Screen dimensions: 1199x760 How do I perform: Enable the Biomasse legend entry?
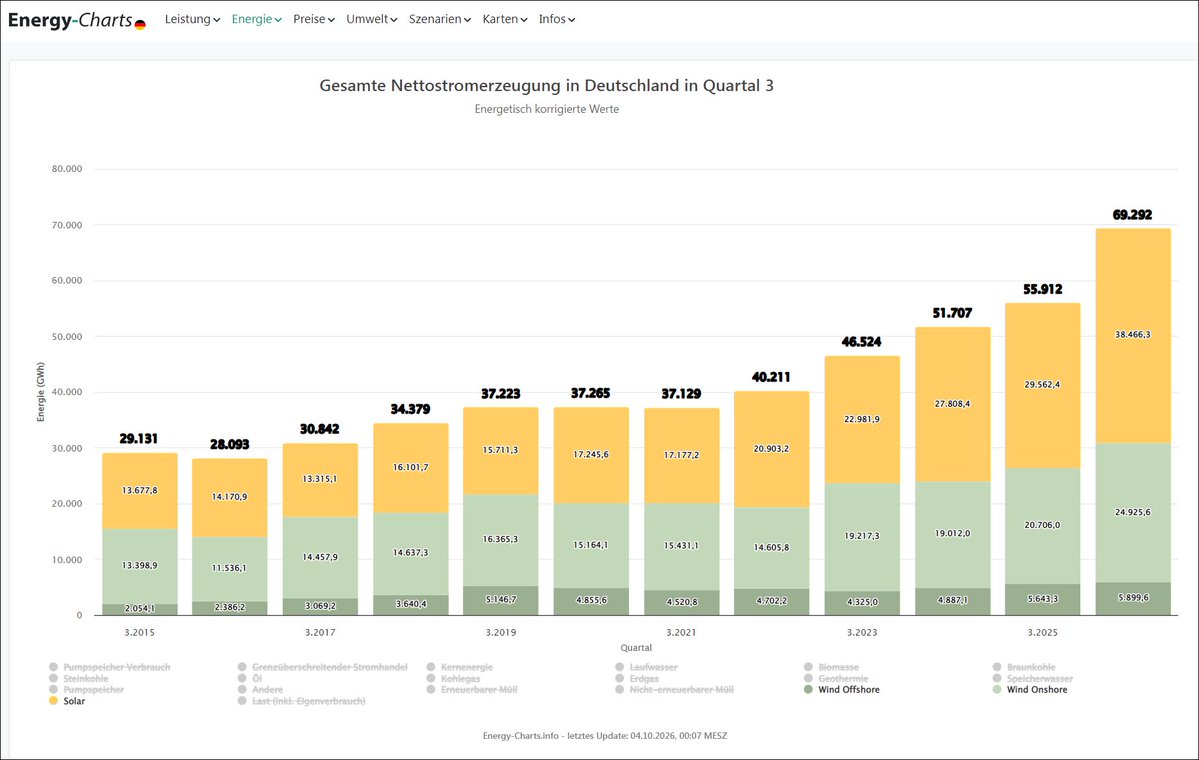831,667
